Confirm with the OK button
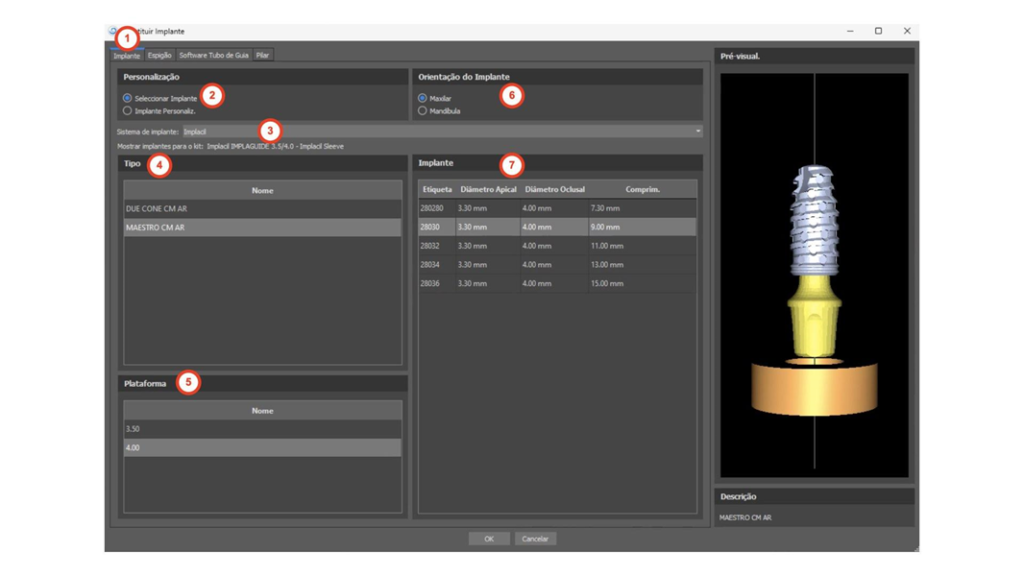 (489, 539)
